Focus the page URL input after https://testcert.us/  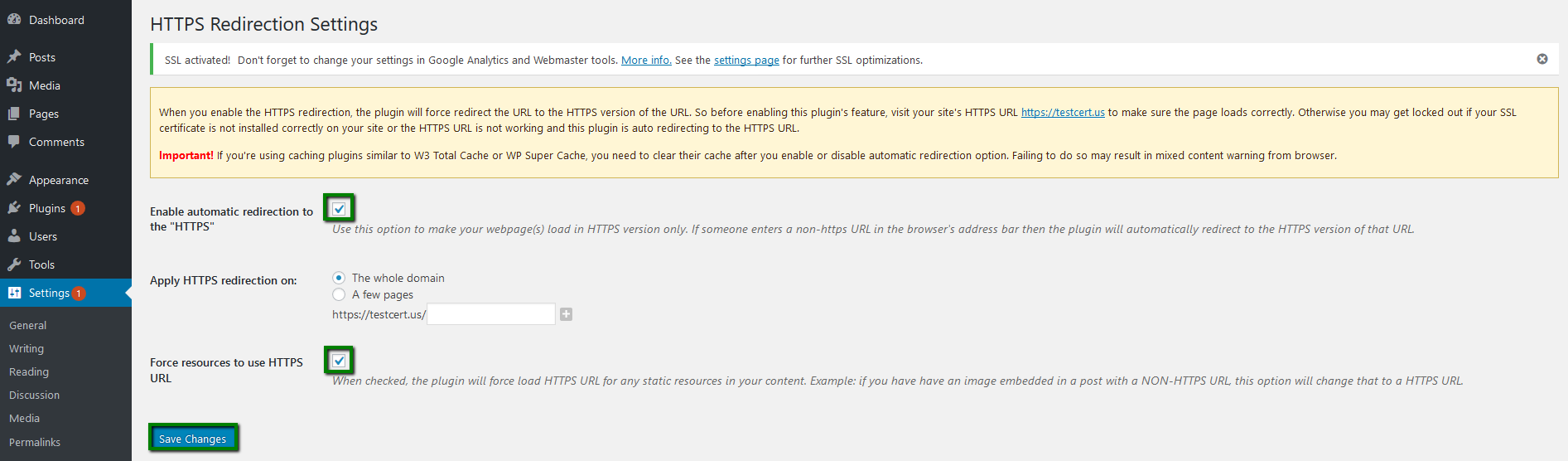pyautogui.click(x=491, y=314)
